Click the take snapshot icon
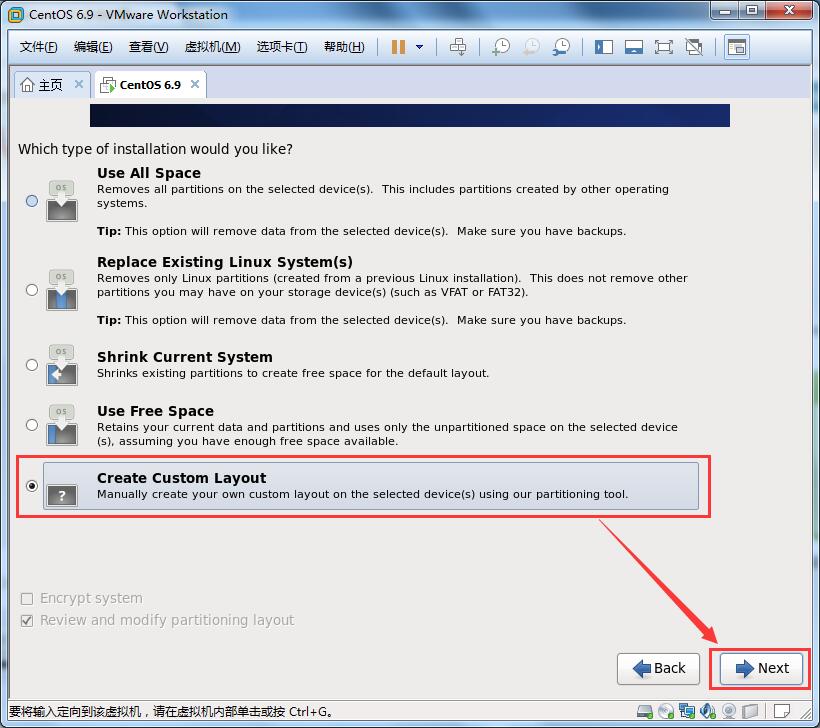 point(501,47)
